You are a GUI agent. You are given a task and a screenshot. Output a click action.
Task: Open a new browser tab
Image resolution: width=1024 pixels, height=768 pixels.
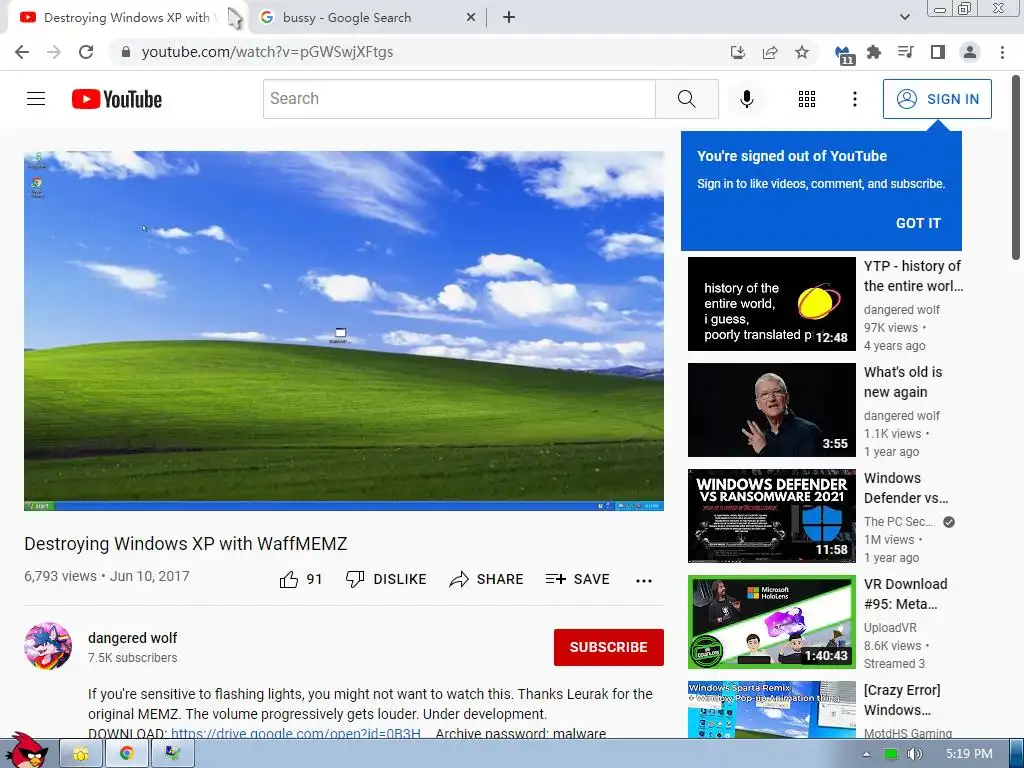pyautogui.click(x=509, y=18)
